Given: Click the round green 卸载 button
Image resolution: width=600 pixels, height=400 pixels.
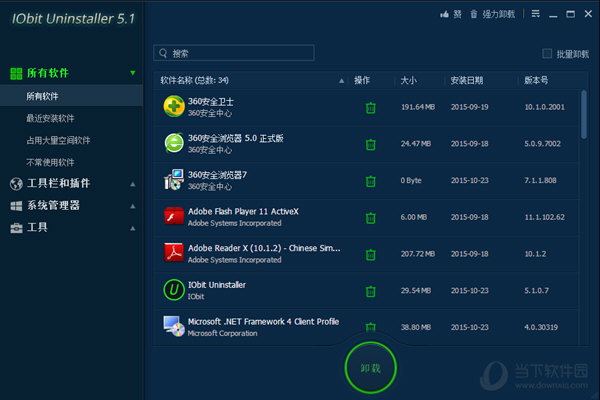Looking at the screenshot, I should [370, 368].
